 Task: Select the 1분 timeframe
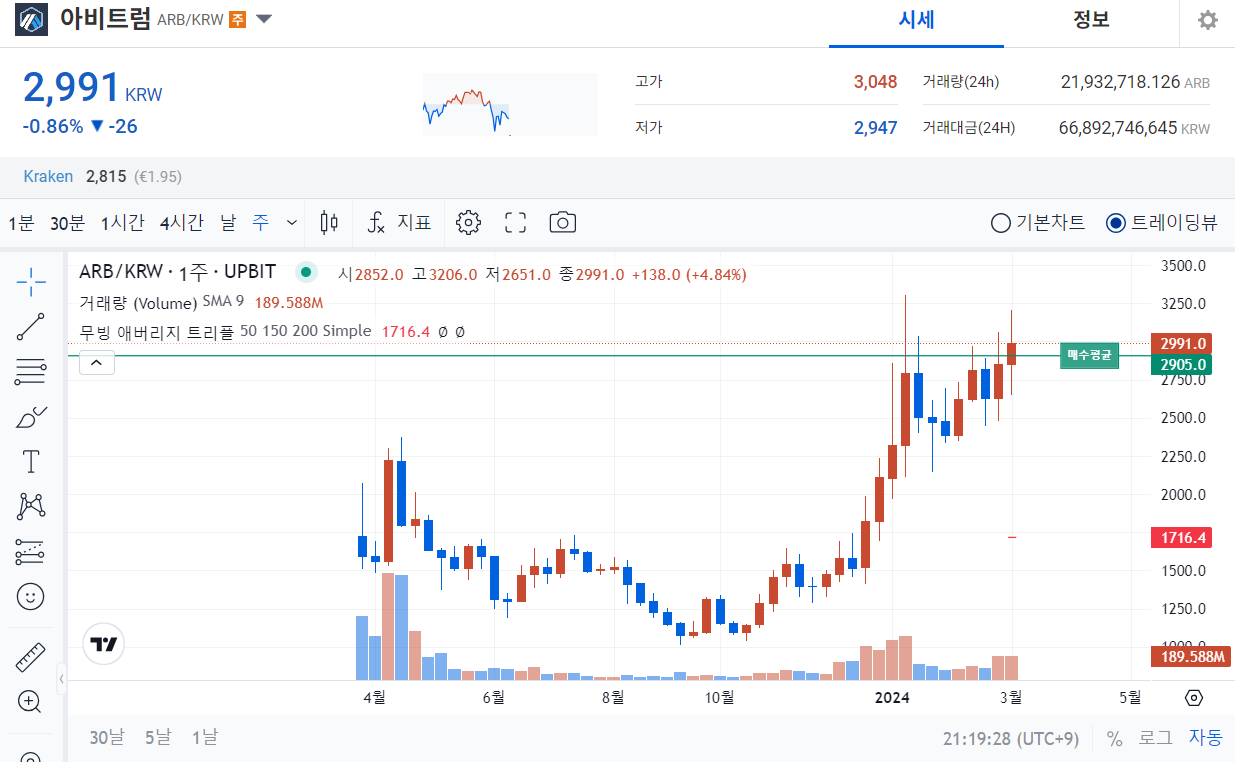coord(21,223)
